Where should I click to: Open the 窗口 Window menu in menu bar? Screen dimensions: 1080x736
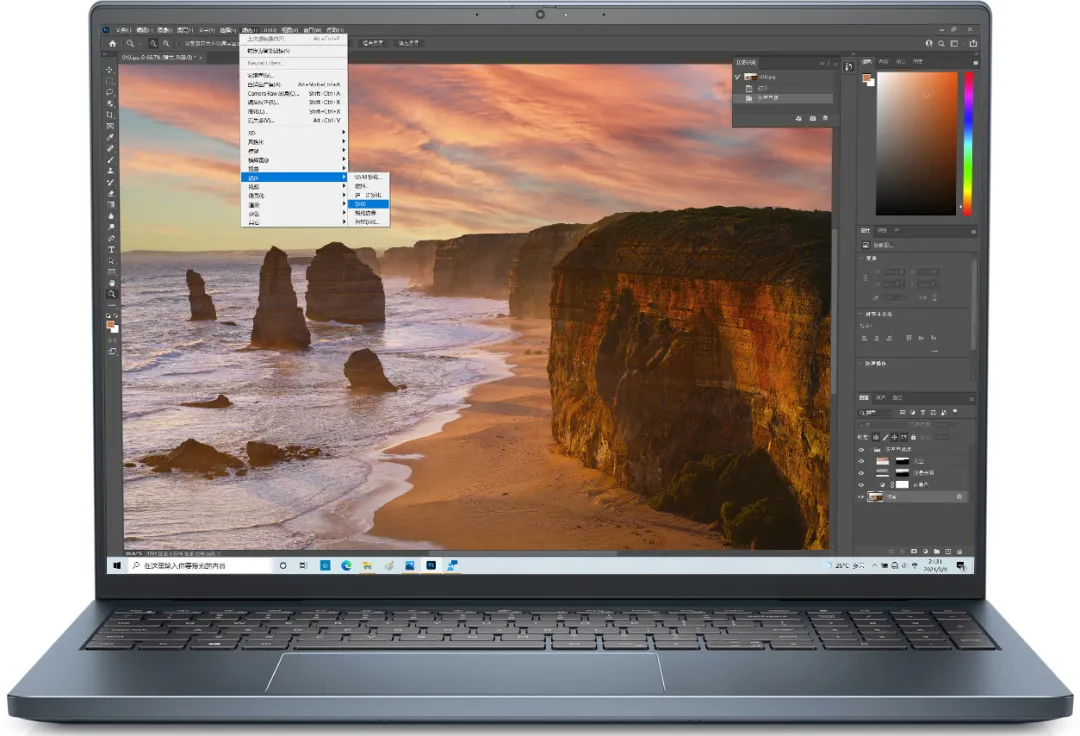(312, 30)
